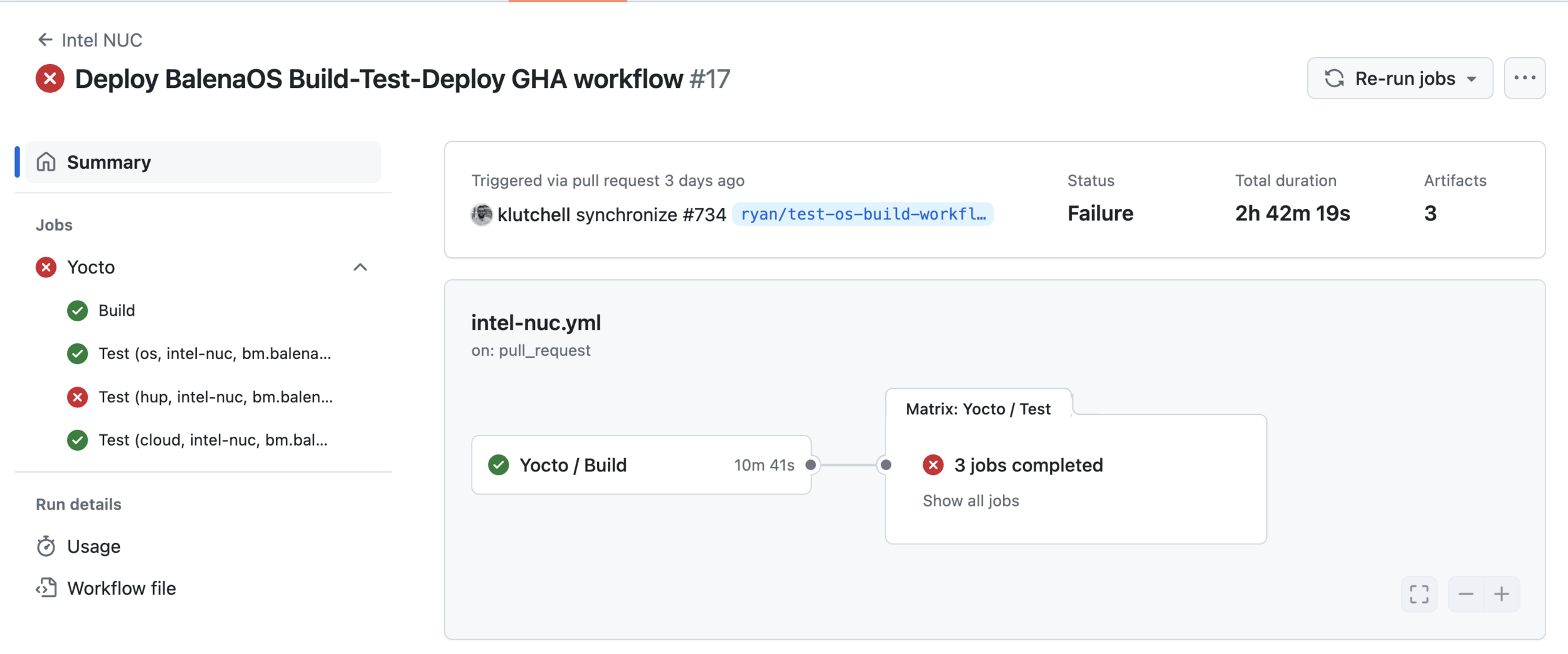The image size is (1568, 654).
Task: Click the Re-run jobs button
Action: (1399, 78)
